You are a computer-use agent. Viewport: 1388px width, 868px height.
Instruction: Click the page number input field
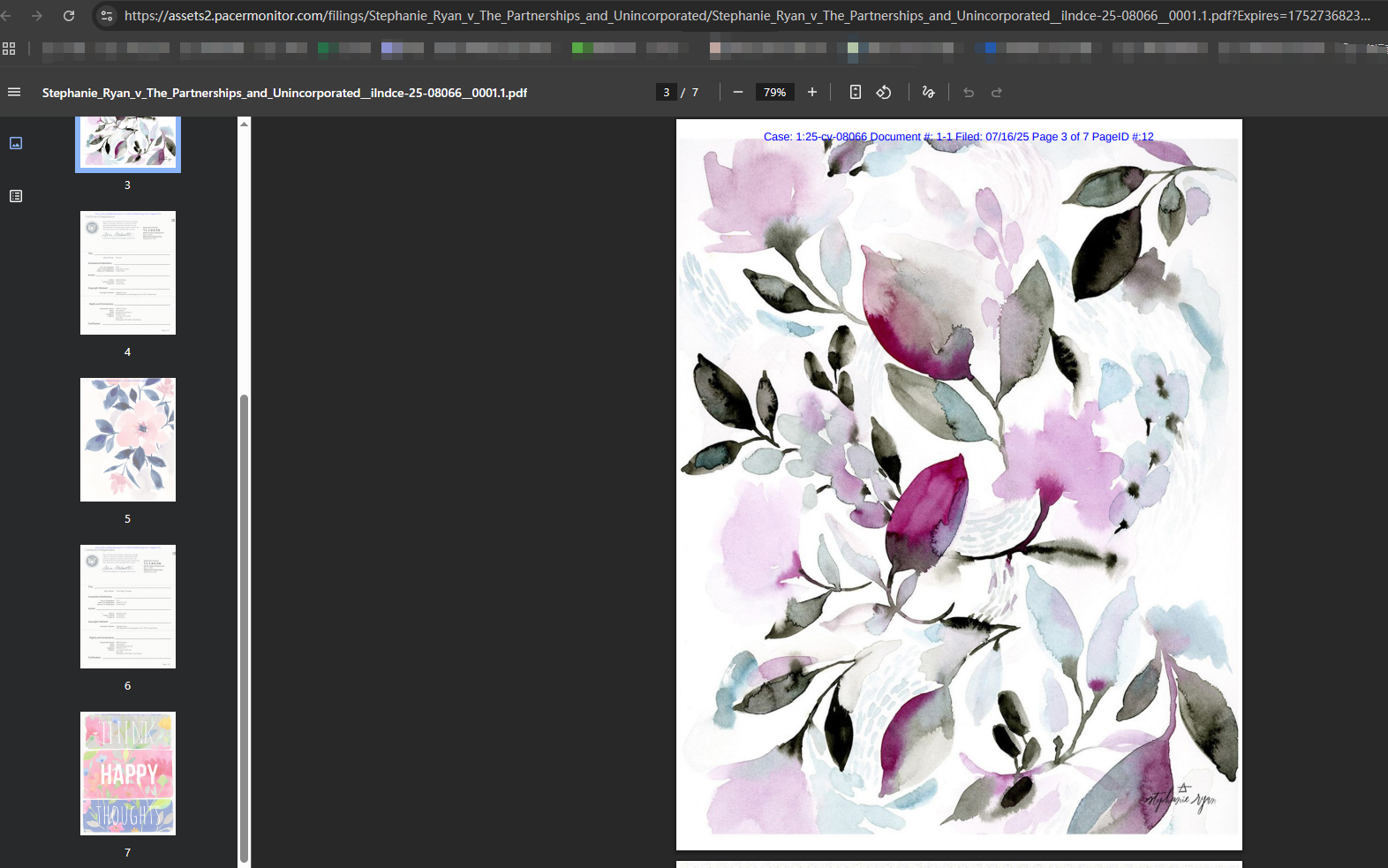coord(667,92)
